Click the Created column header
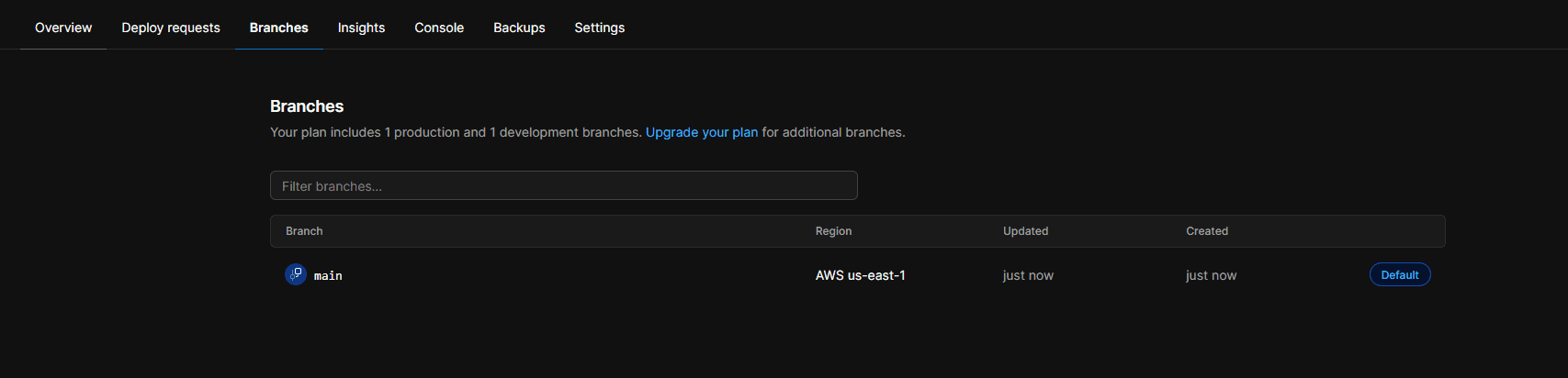The width and height of the screenshot is (1568, 378). tap(1207, 231)
